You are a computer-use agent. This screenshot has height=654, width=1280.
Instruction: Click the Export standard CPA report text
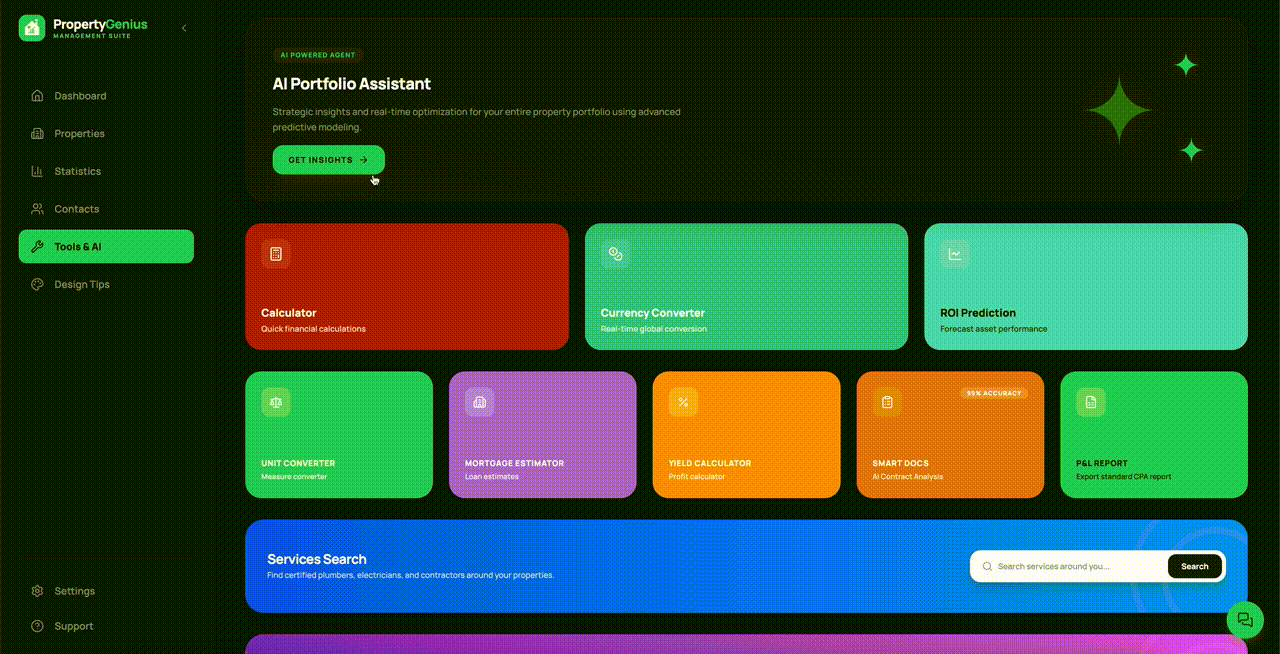(1124, 477)
